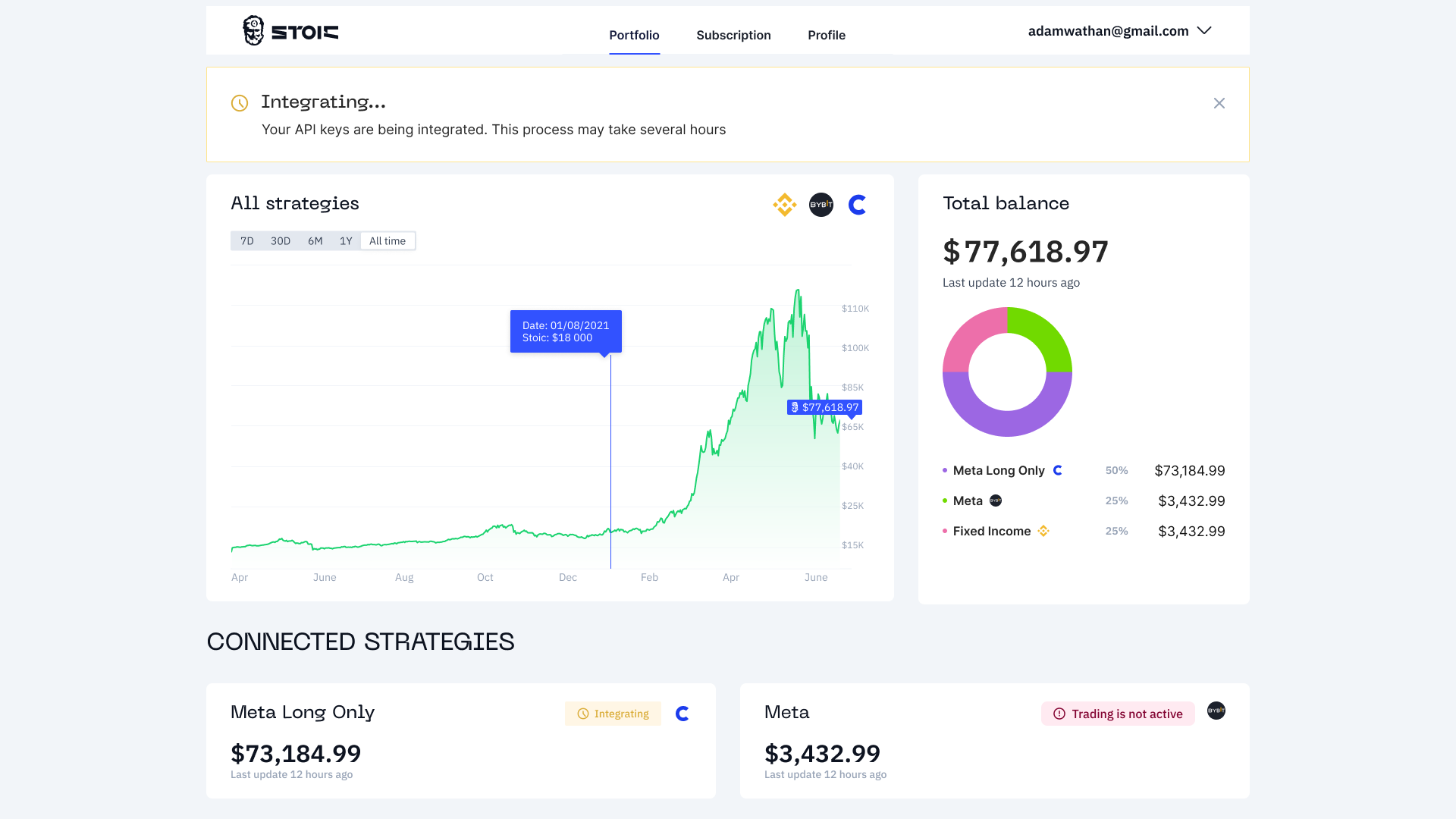Enable the 30D time filter
The height and width of the screenshot is (819, 1456).
(x=281, y=240)
